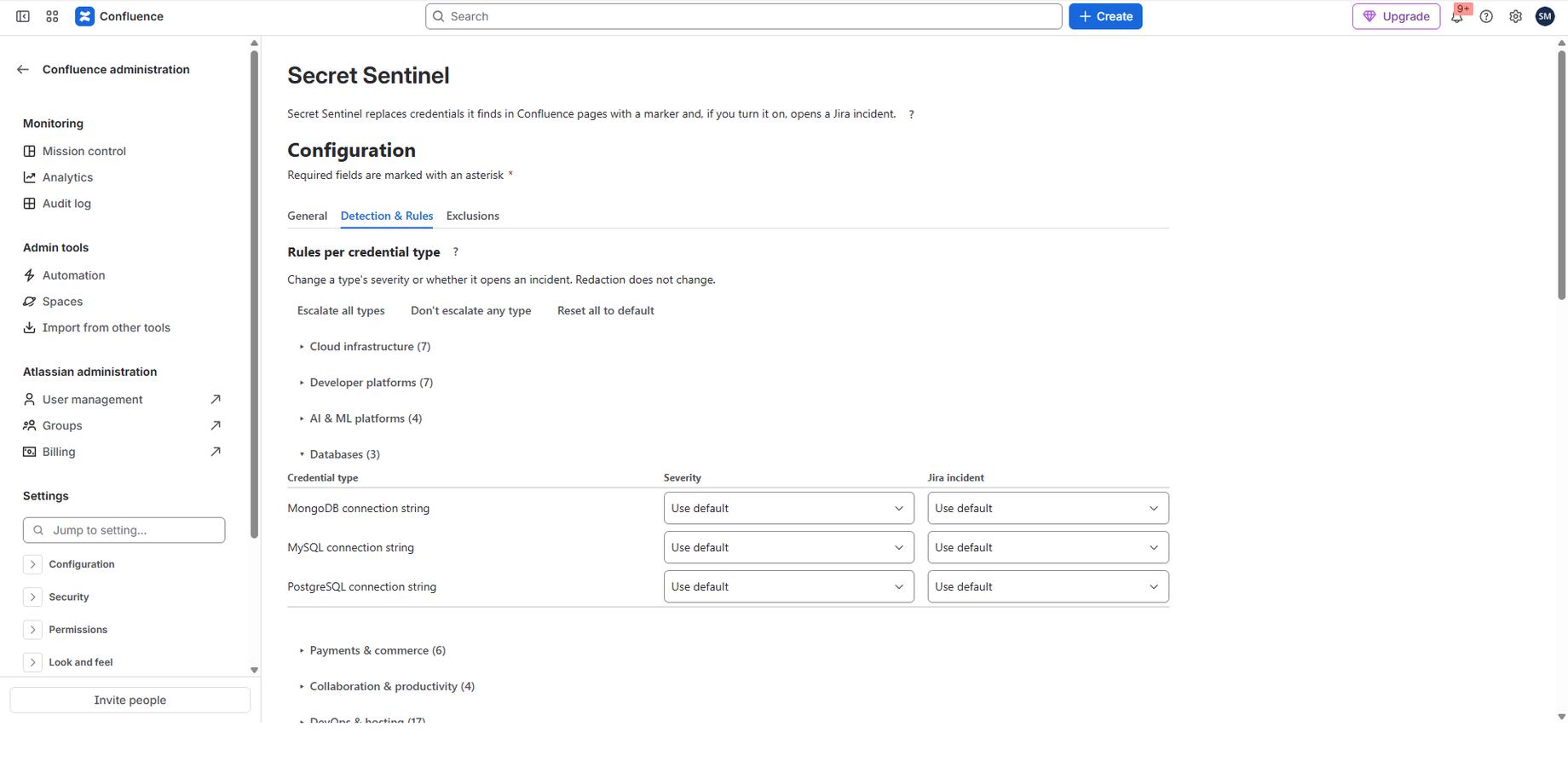
Task: Switch to the Exclusions tab
Action: tap(473, 216)
